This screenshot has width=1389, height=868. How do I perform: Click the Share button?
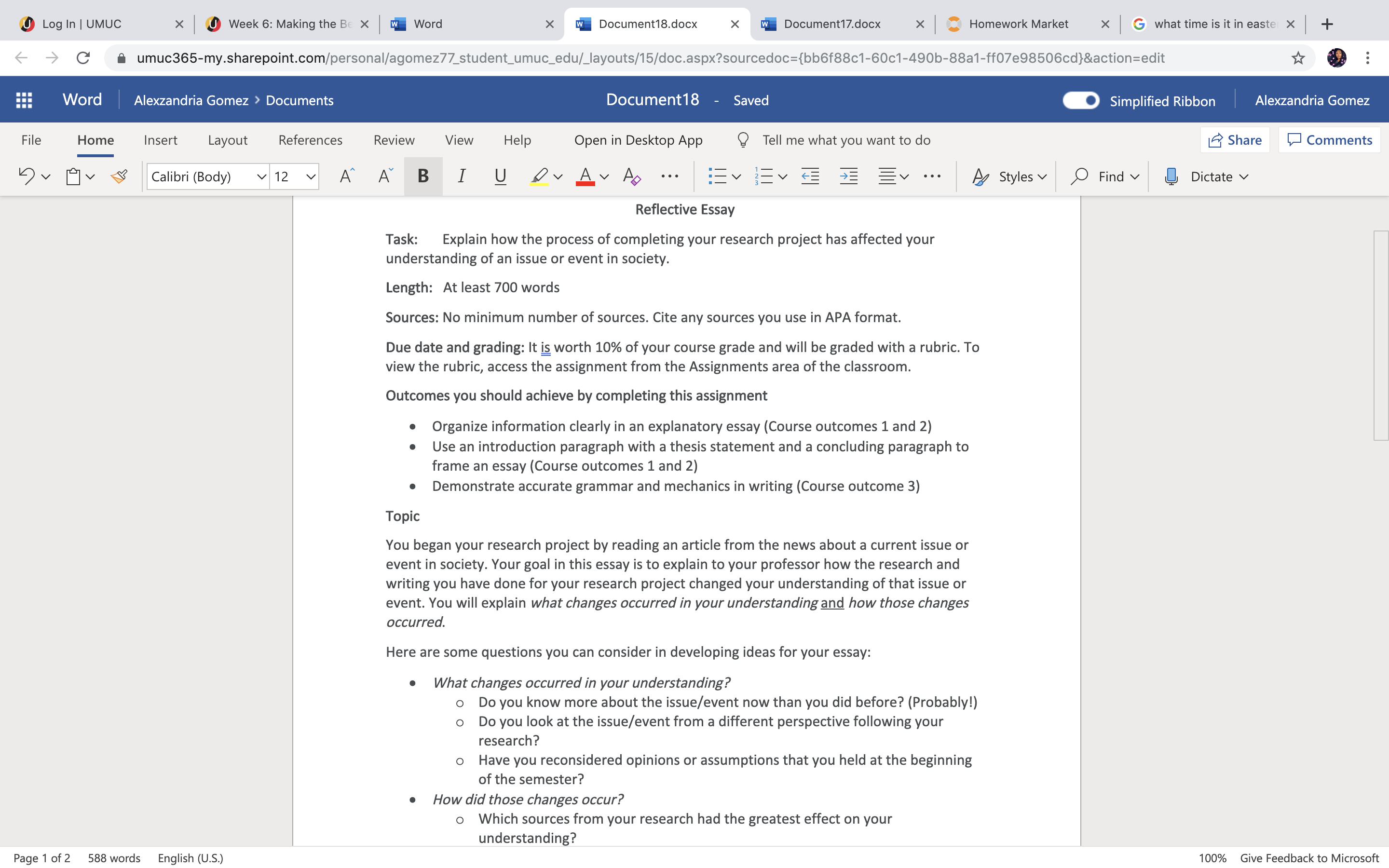pos(1235,140)
